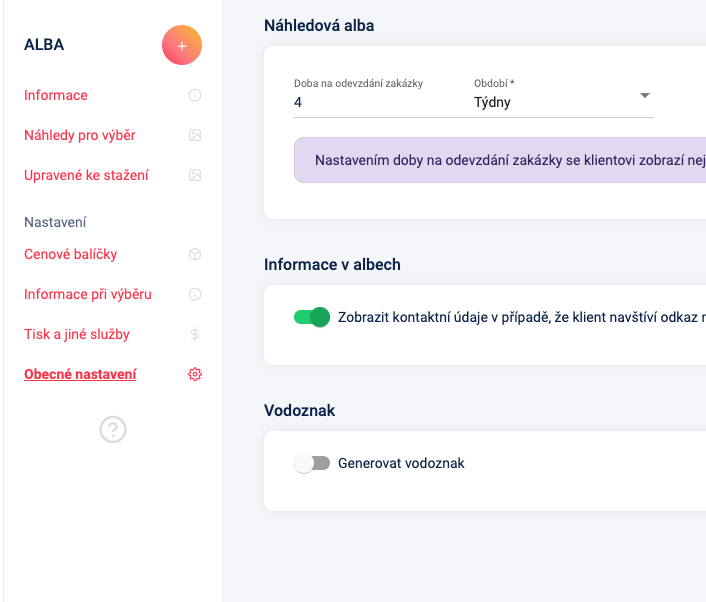Click the dollar icon beside Tisk a jiné služby
706x602 pixels.
[x=195, y=334]
